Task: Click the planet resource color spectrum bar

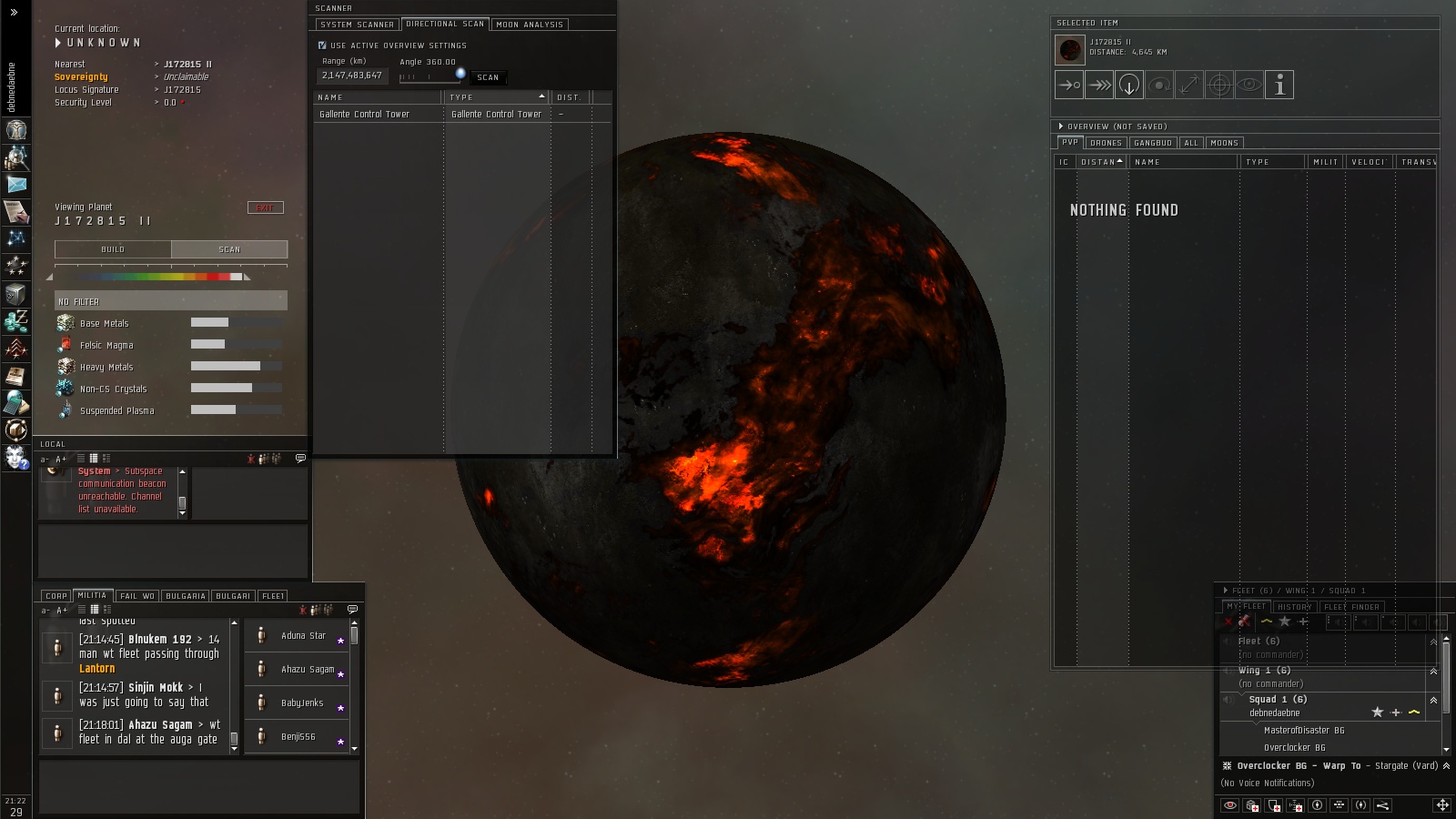Action: (x=148, y=277)
